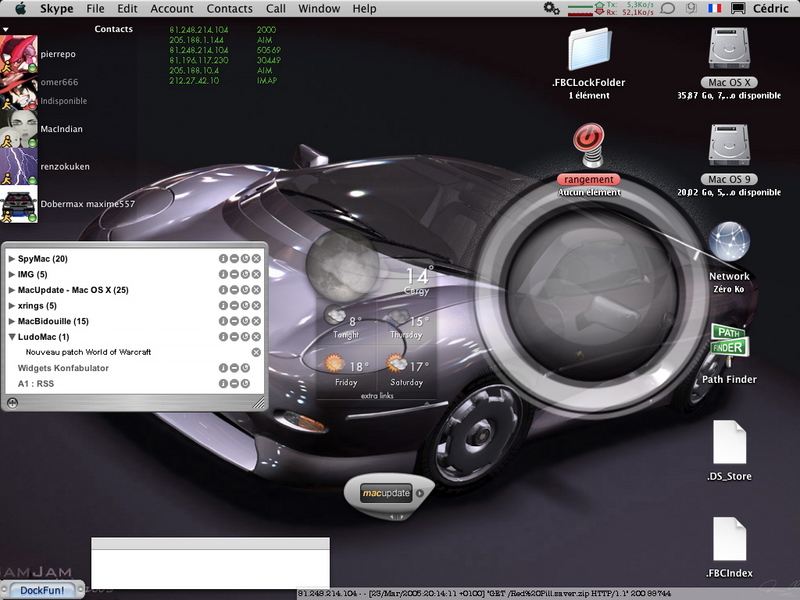
Task: Open the Account menu
Action: 172,9
